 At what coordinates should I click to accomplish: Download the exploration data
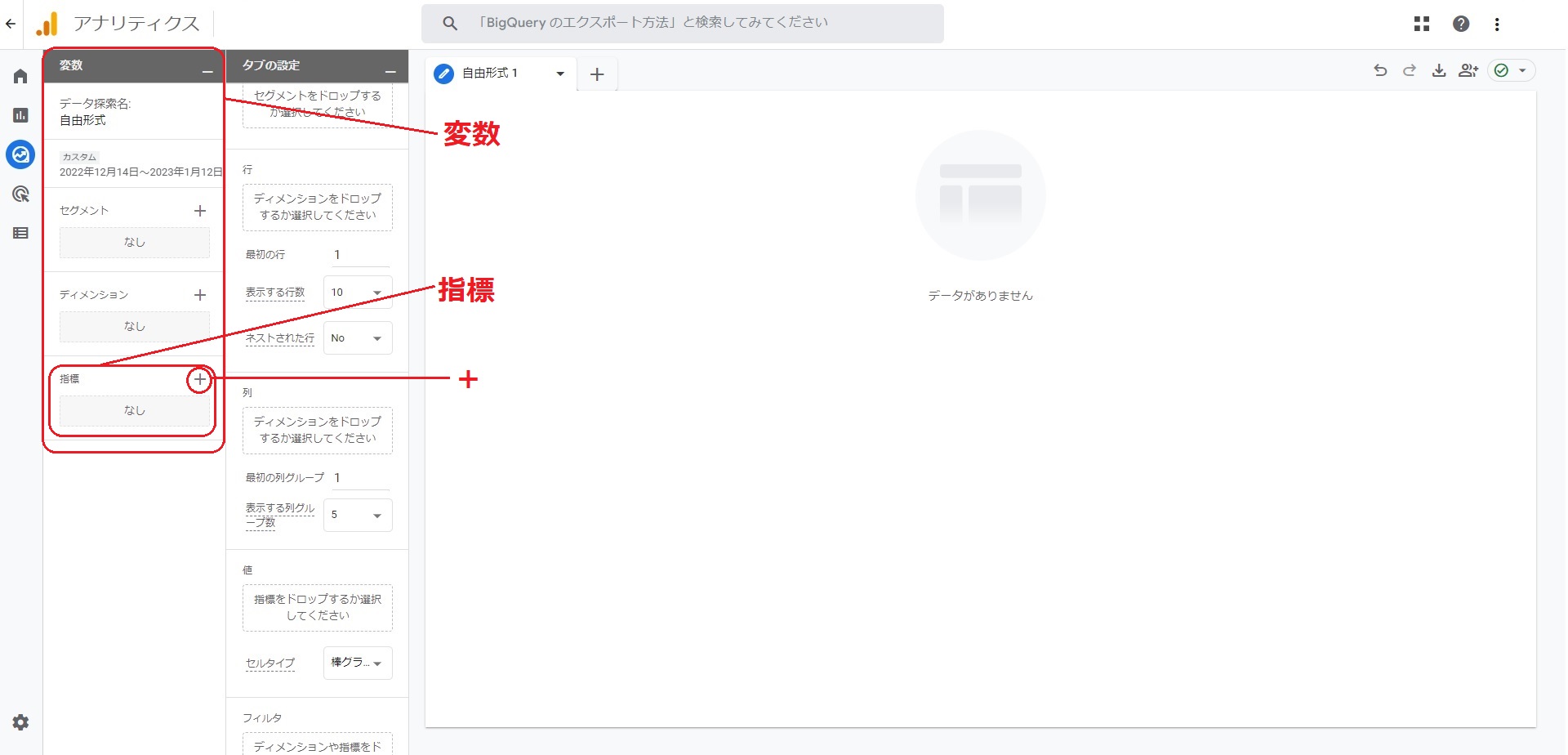coord(1439,70)
